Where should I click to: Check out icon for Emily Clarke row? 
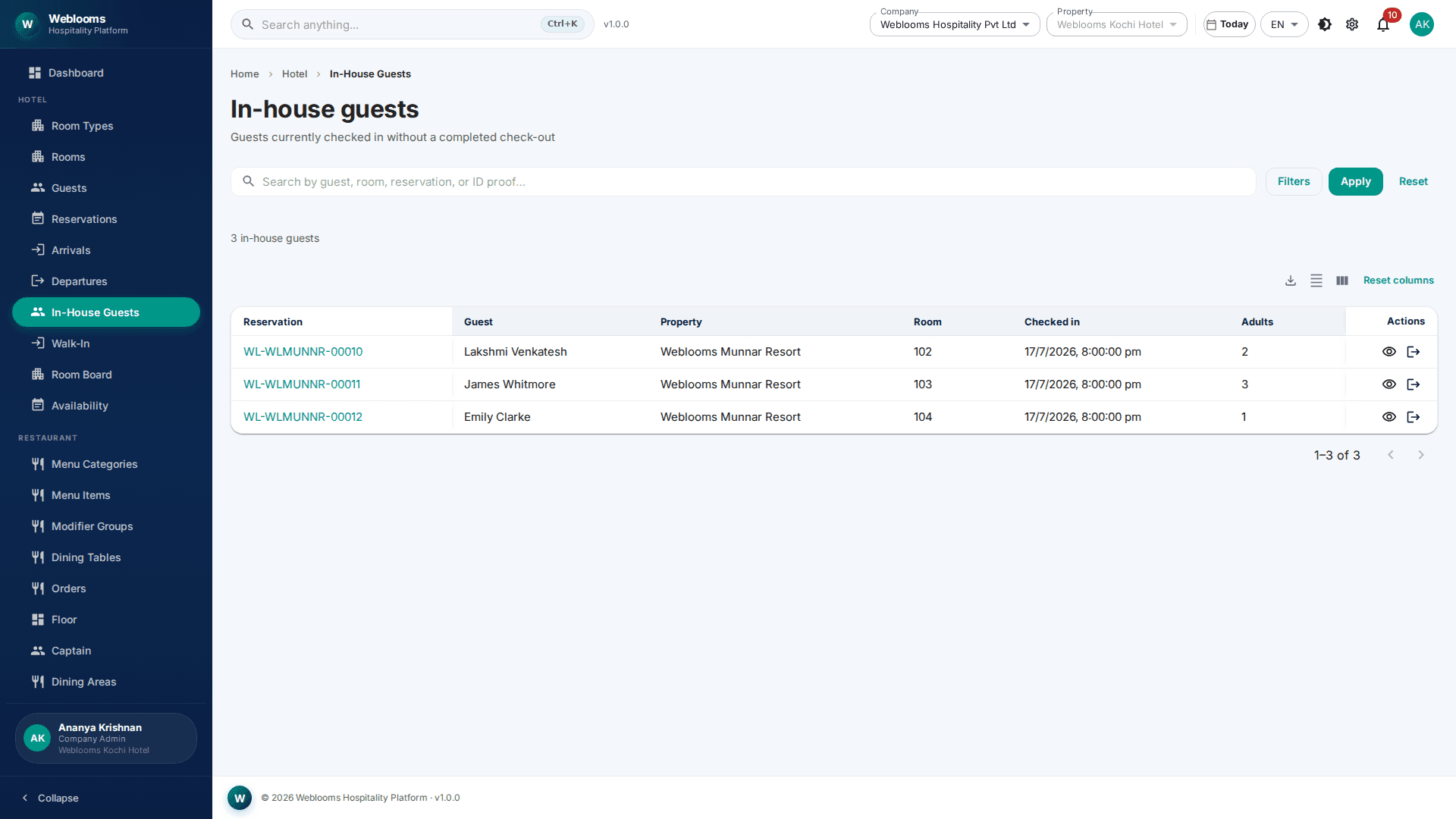click(x=1414, y=417)
